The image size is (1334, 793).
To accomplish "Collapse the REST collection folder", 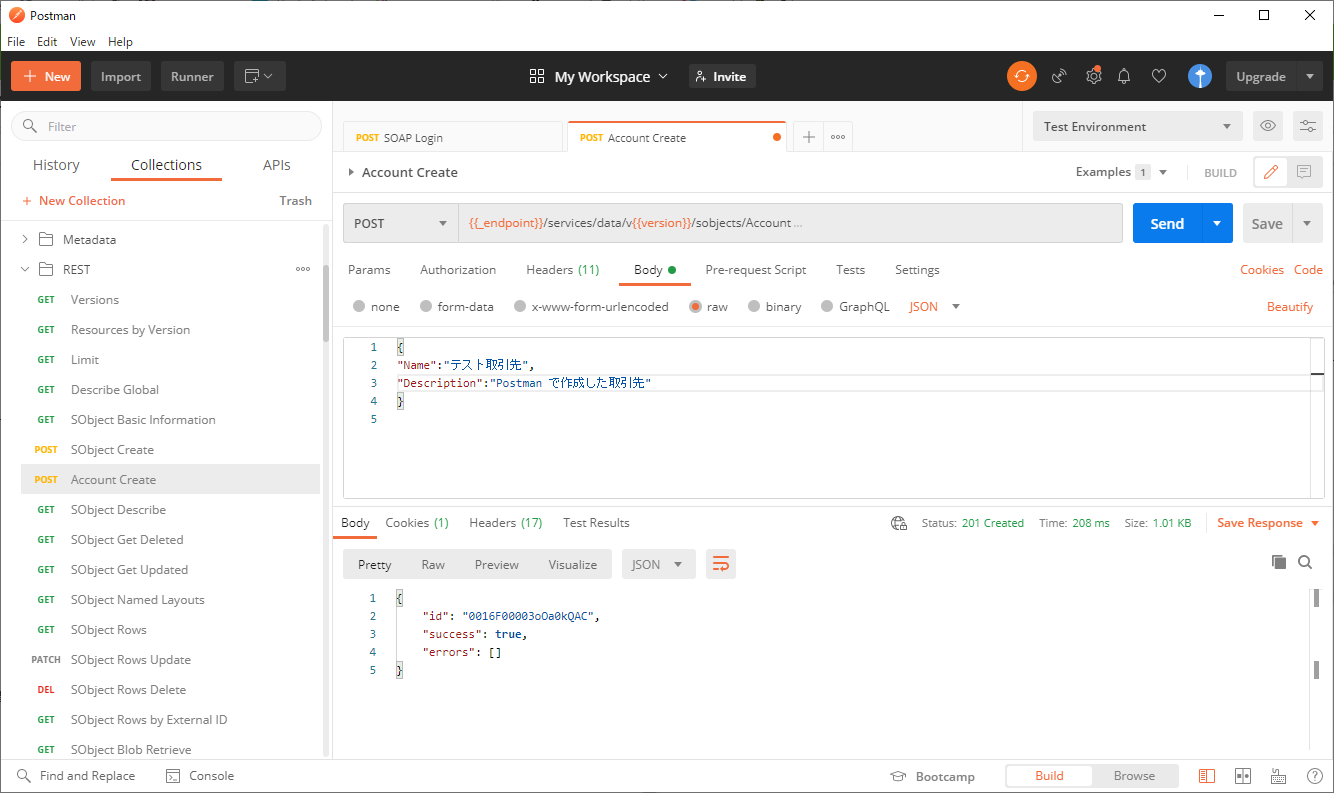I will point(25,270).
